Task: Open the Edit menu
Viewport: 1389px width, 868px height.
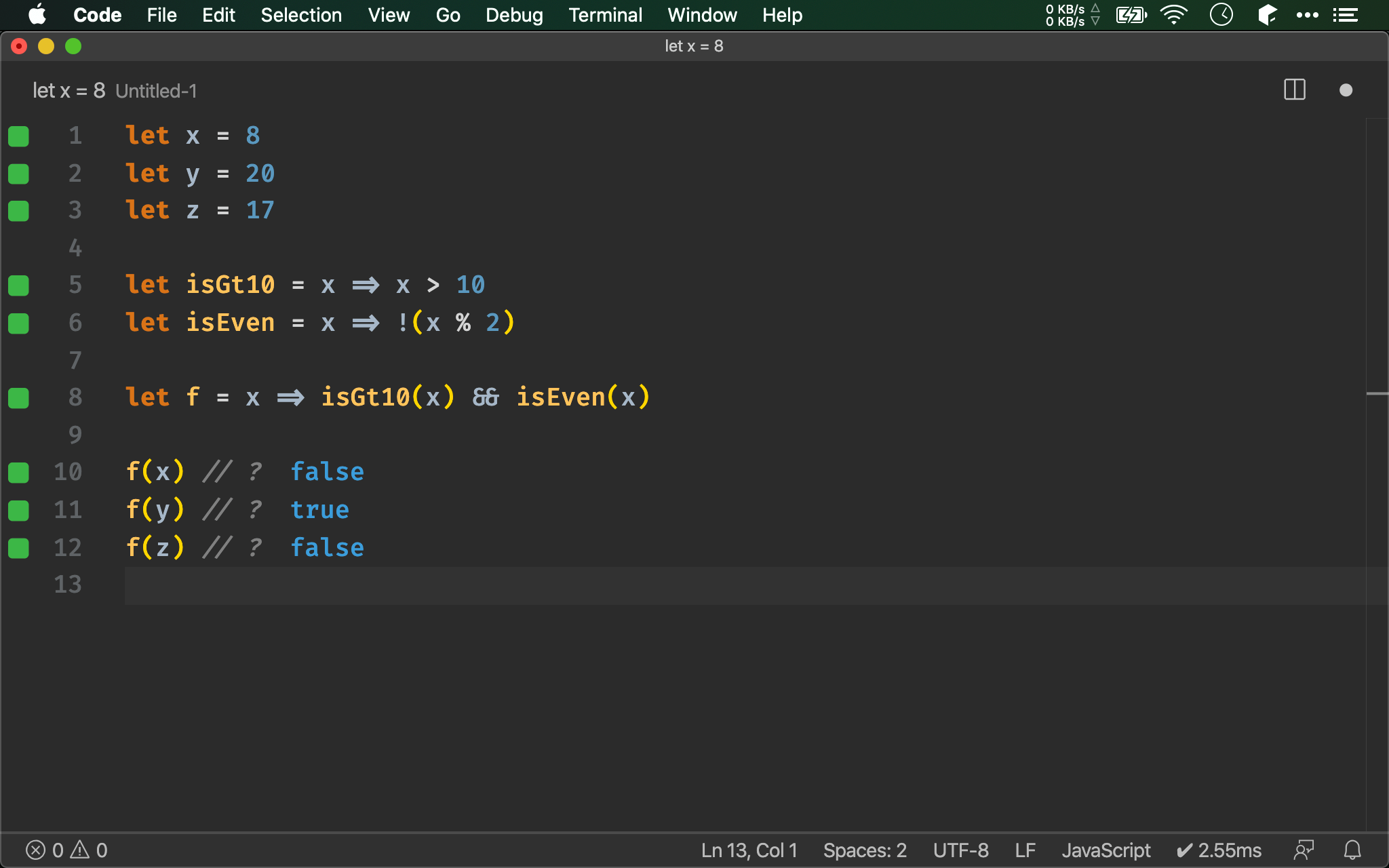Action: coord(218,15)
